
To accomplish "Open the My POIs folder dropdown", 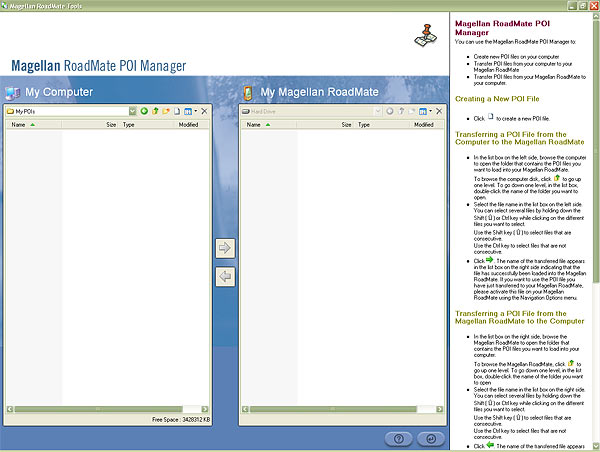I will tap(132, 111).
